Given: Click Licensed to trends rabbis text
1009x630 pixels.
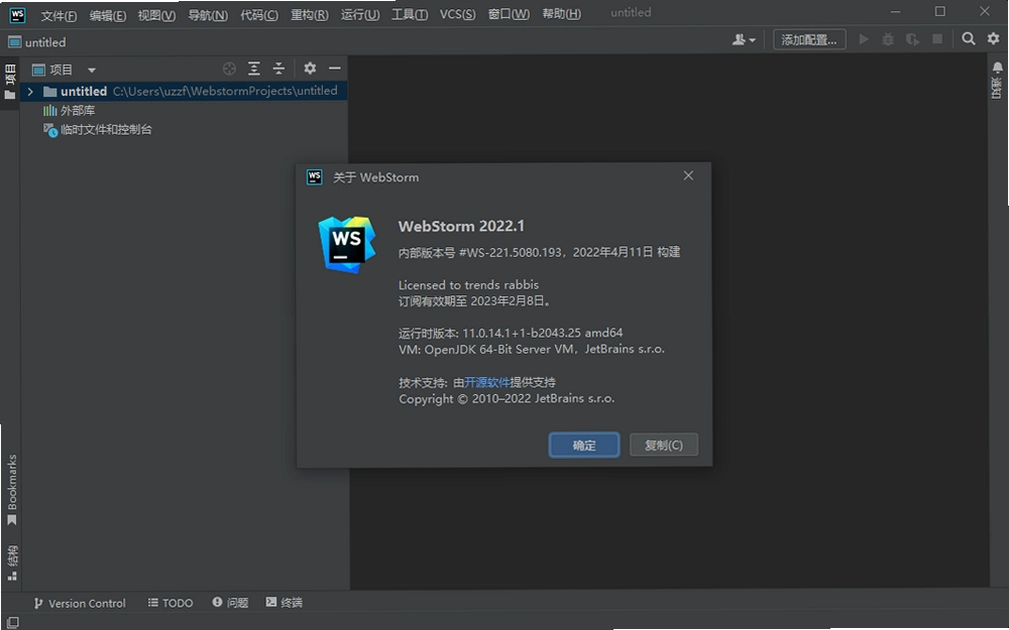Looking at the screenshot, I should (468, 285).
